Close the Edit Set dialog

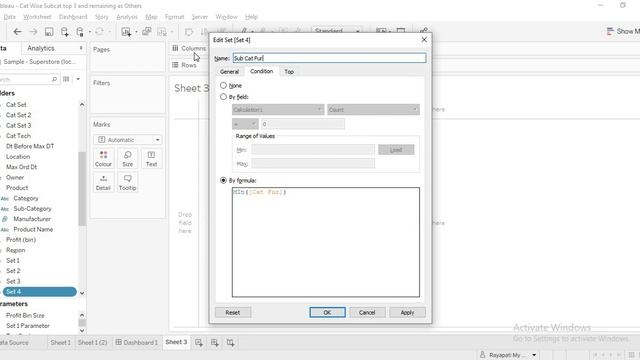click(x=424, y=40)
